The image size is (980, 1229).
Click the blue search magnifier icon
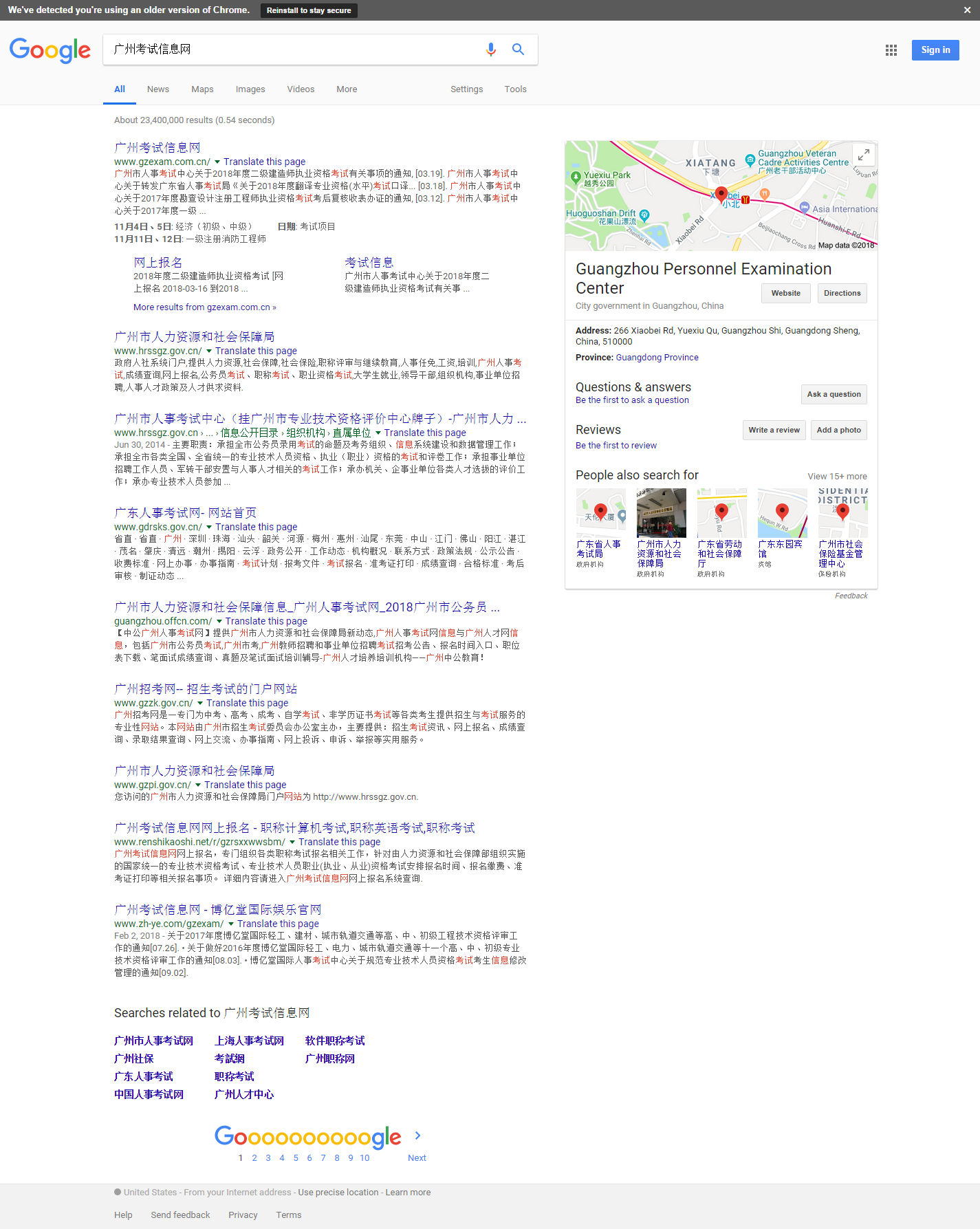click(518, 50)
